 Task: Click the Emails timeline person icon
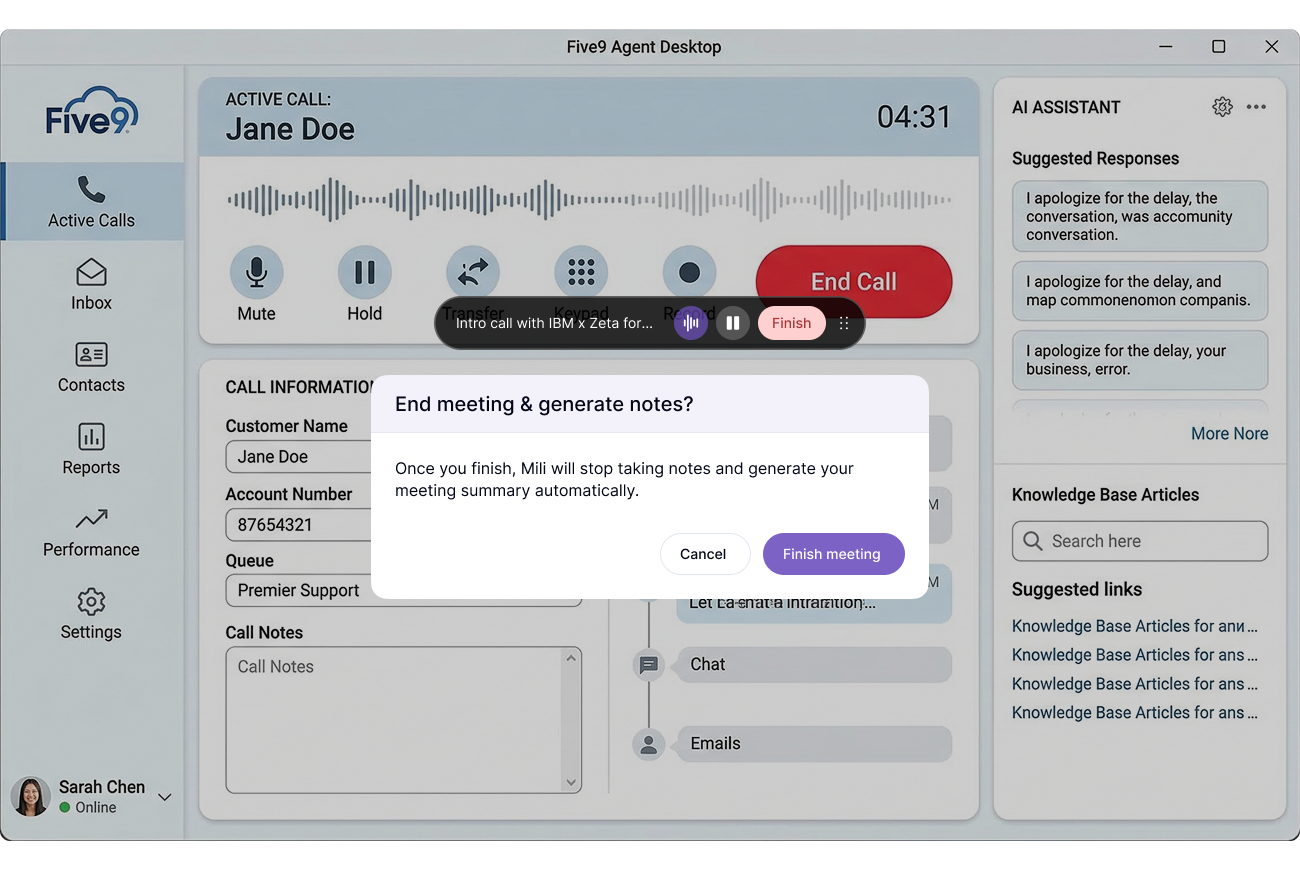click(649, 744)
